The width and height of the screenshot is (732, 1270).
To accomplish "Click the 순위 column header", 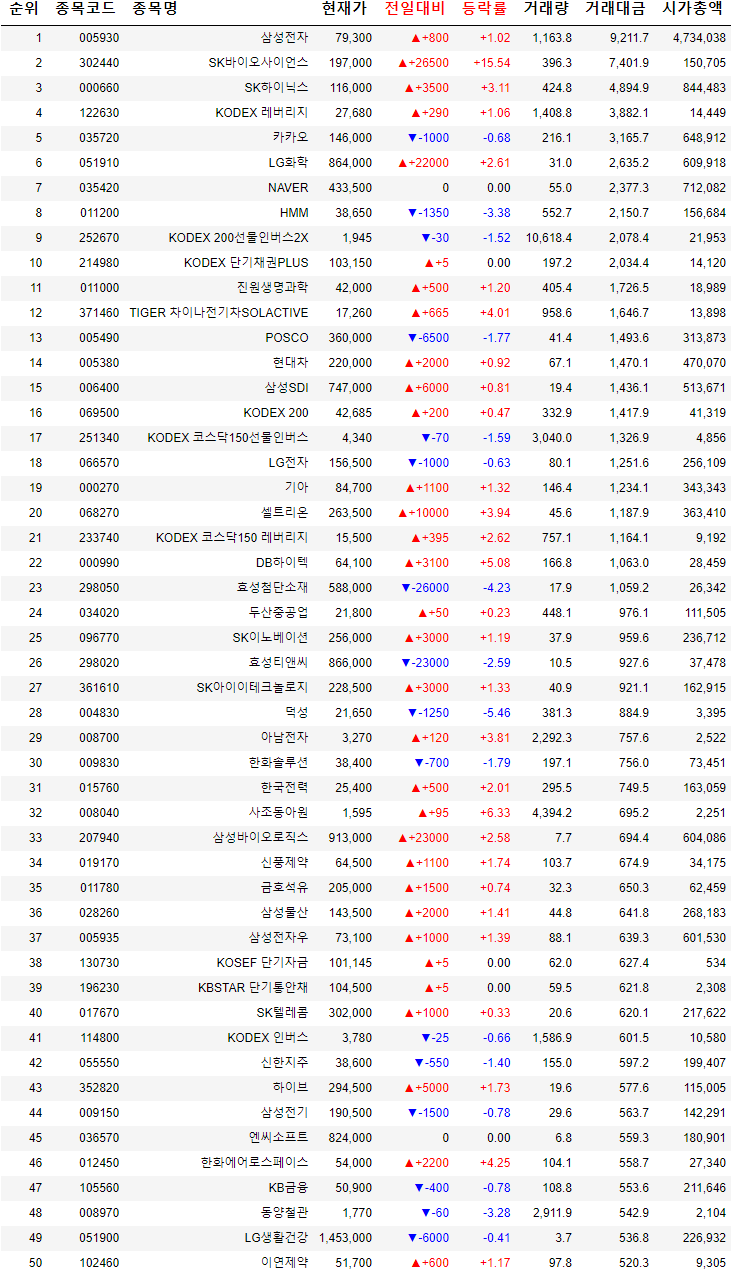I will click(x=24, y=11).
